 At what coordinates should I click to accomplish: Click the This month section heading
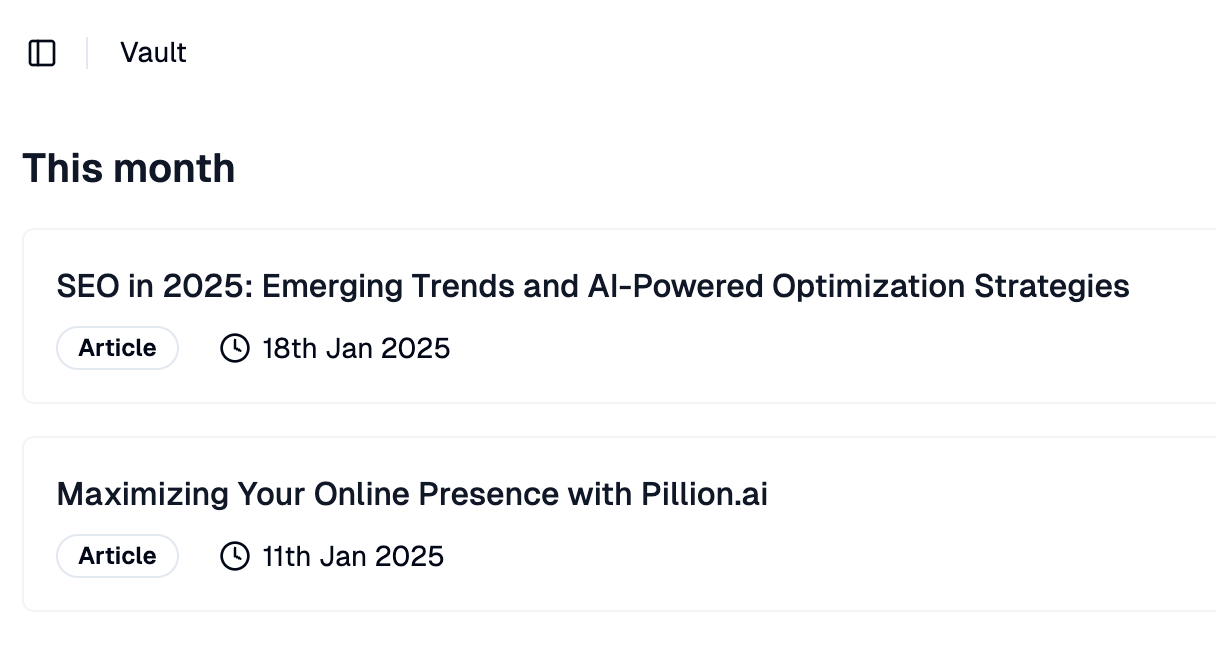click(x=130, y=168)
